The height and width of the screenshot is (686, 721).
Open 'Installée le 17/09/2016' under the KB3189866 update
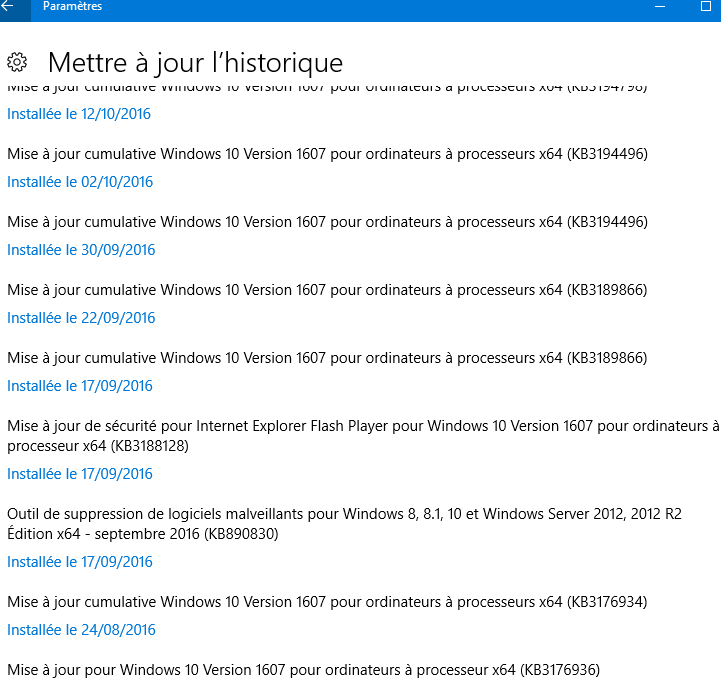click(80, 386)
